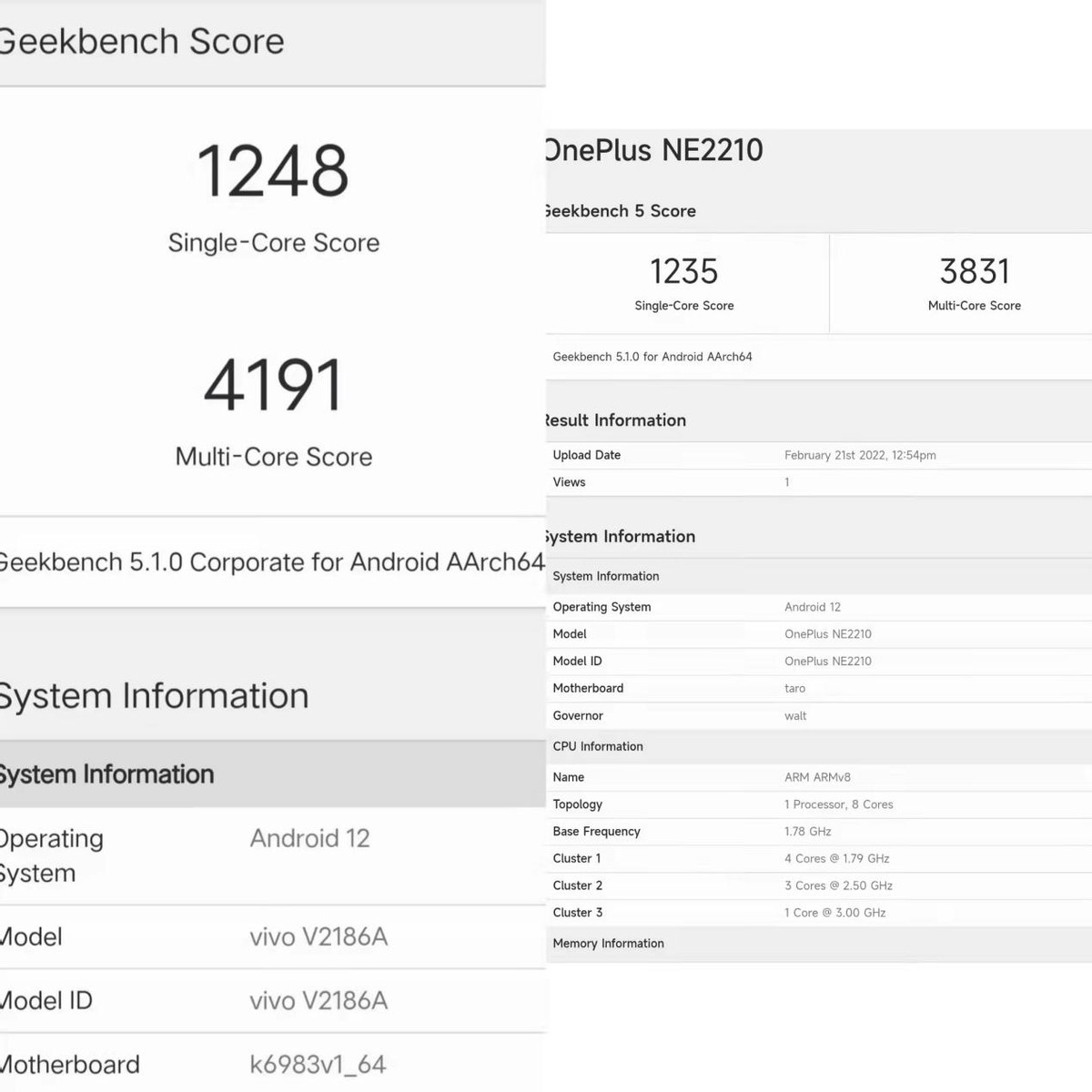This screenshot has width=1092, height=1092.
Task: Select 'Android 12' value in the vivo panel
Action: [310, 838]
